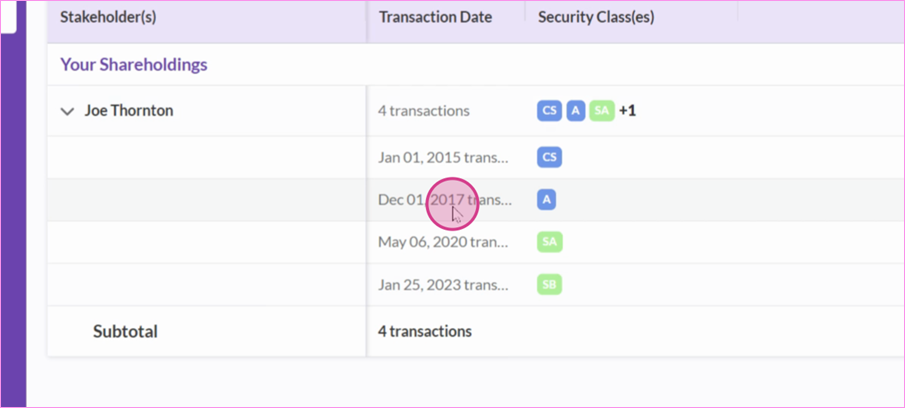Select the Your Shareholdings section heading
Viewport: 905px width, 408px height.
134,65
